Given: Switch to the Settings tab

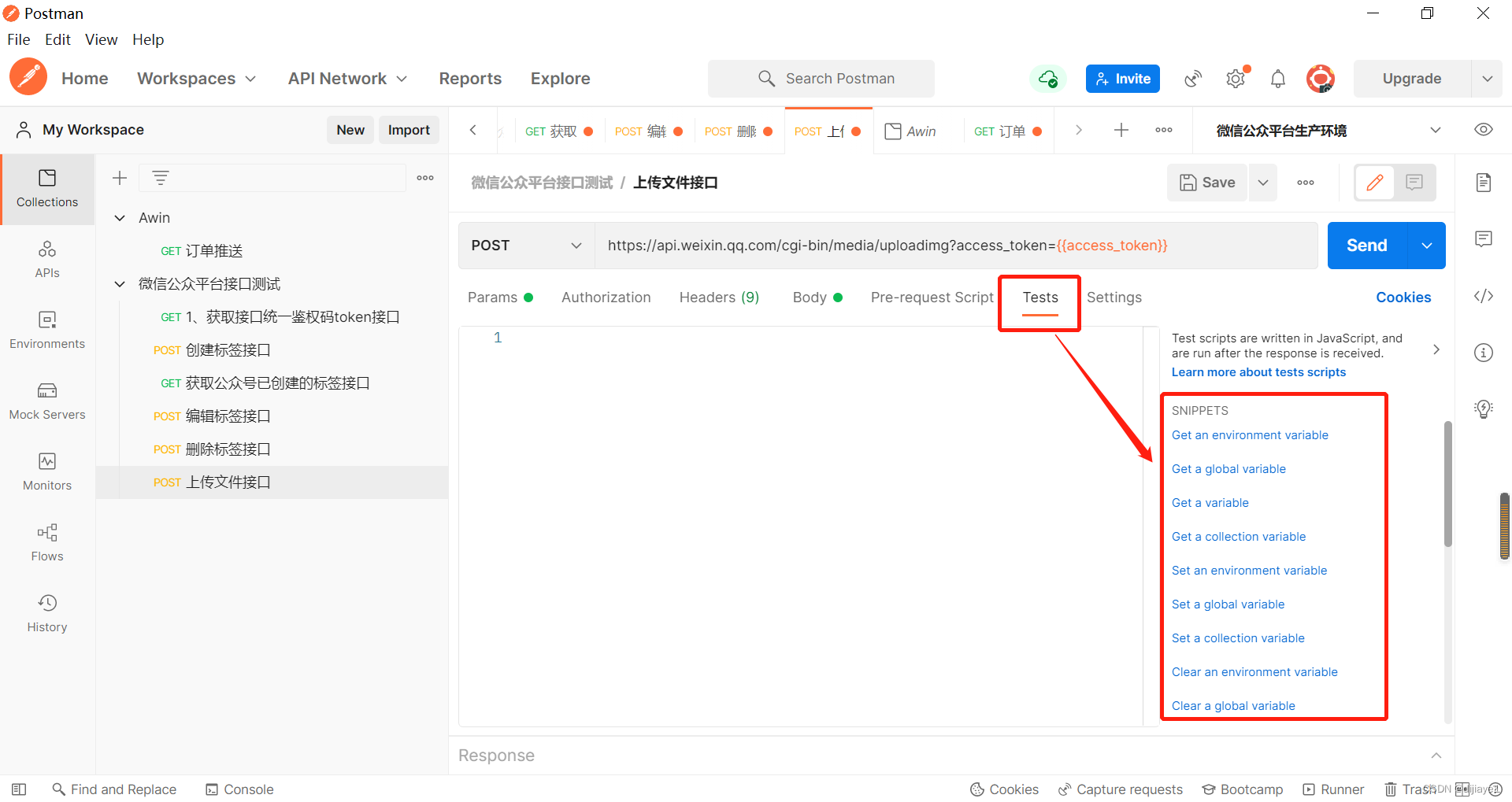Looking at the screenshot, I should 1114,298.
